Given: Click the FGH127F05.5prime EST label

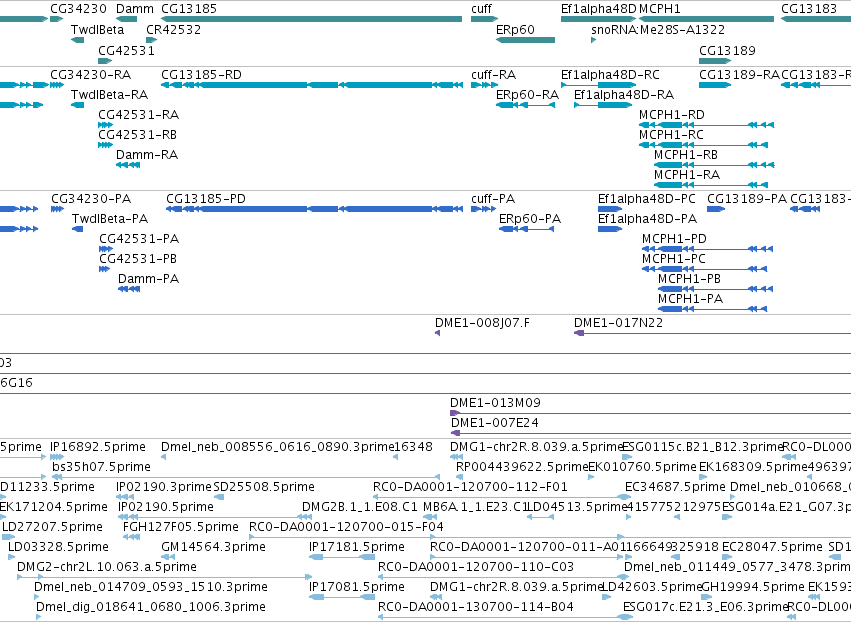Looking at the screenshot, I should [181, 528].
